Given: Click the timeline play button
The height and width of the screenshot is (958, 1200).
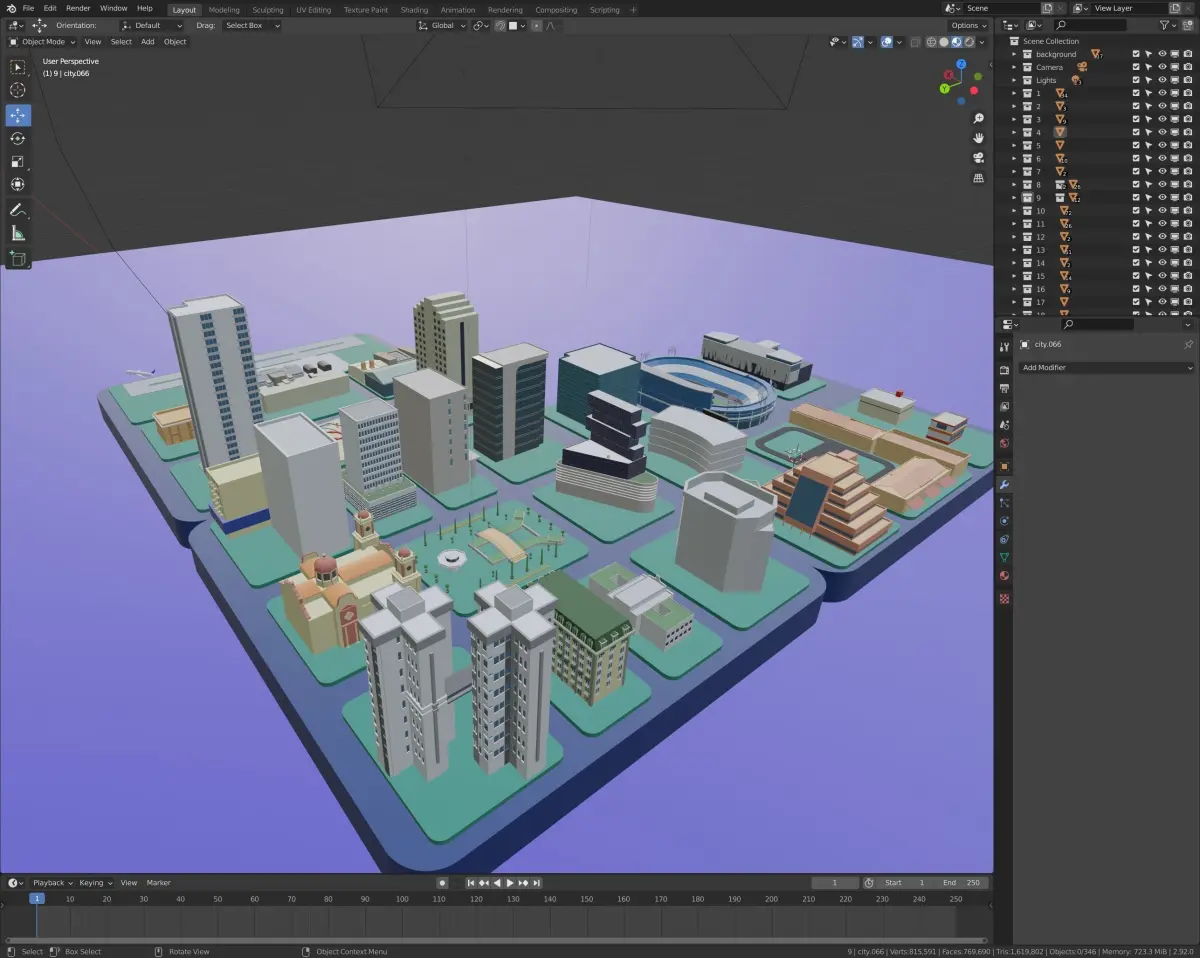Looking at the screenshot, I should tap(510, 883).
